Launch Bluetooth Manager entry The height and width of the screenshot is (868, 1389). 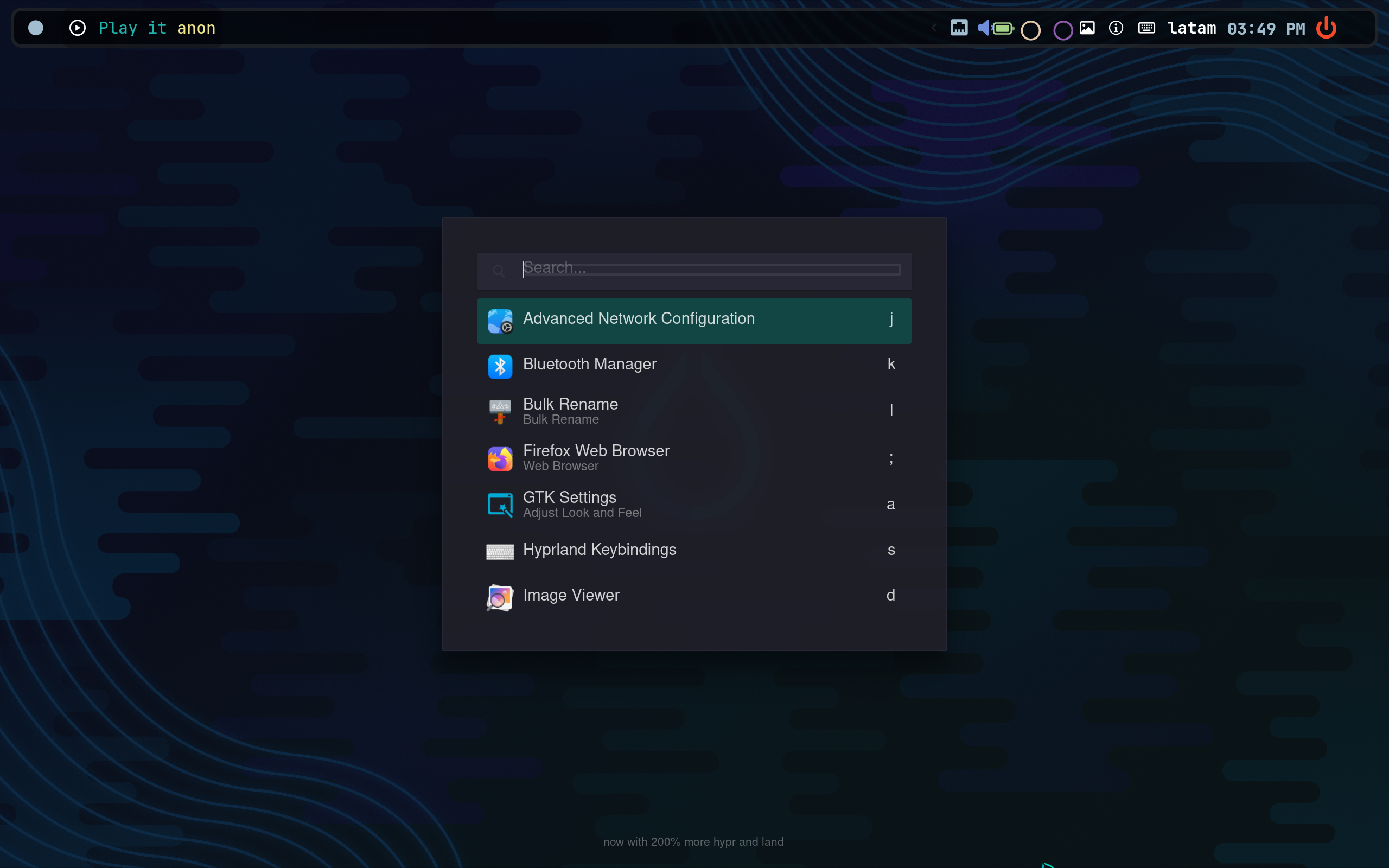(694, 367)
